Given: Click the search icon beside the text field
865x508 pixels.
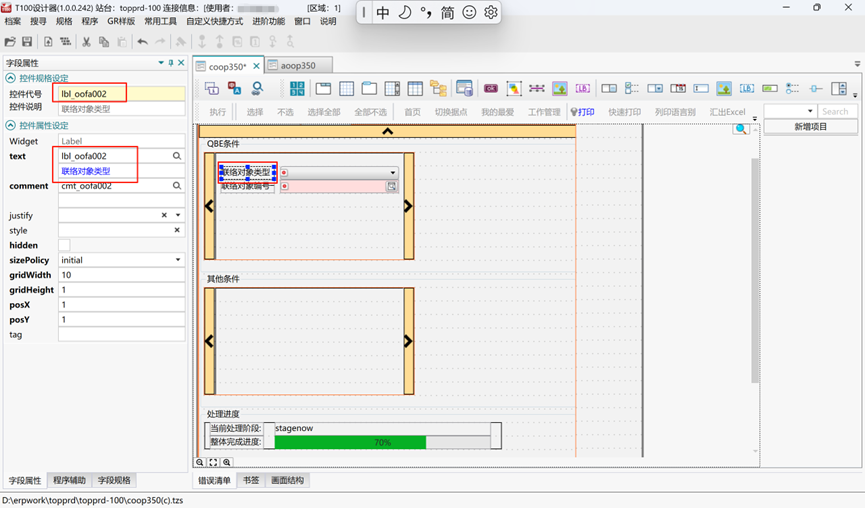Looking at the screenshot, I should click(x=177, y=156).
